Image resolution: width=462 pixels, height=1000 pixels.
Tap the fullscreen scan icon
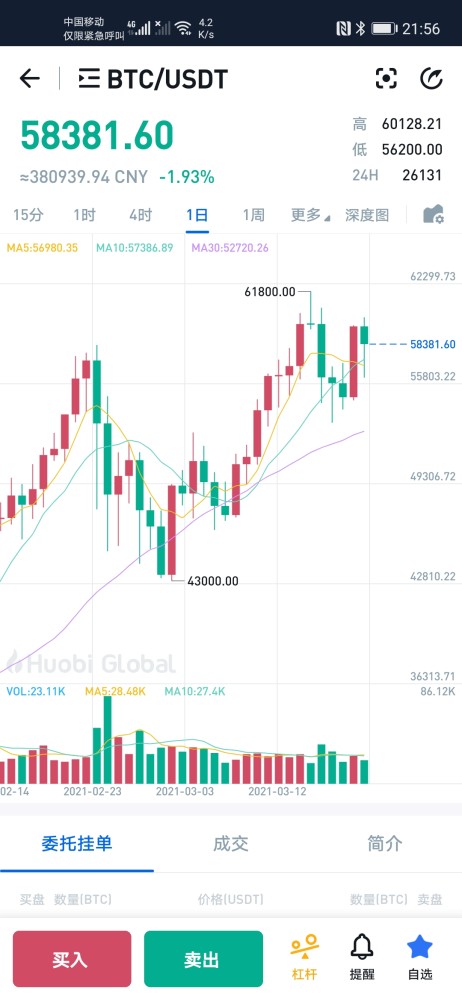click(386, 78)
